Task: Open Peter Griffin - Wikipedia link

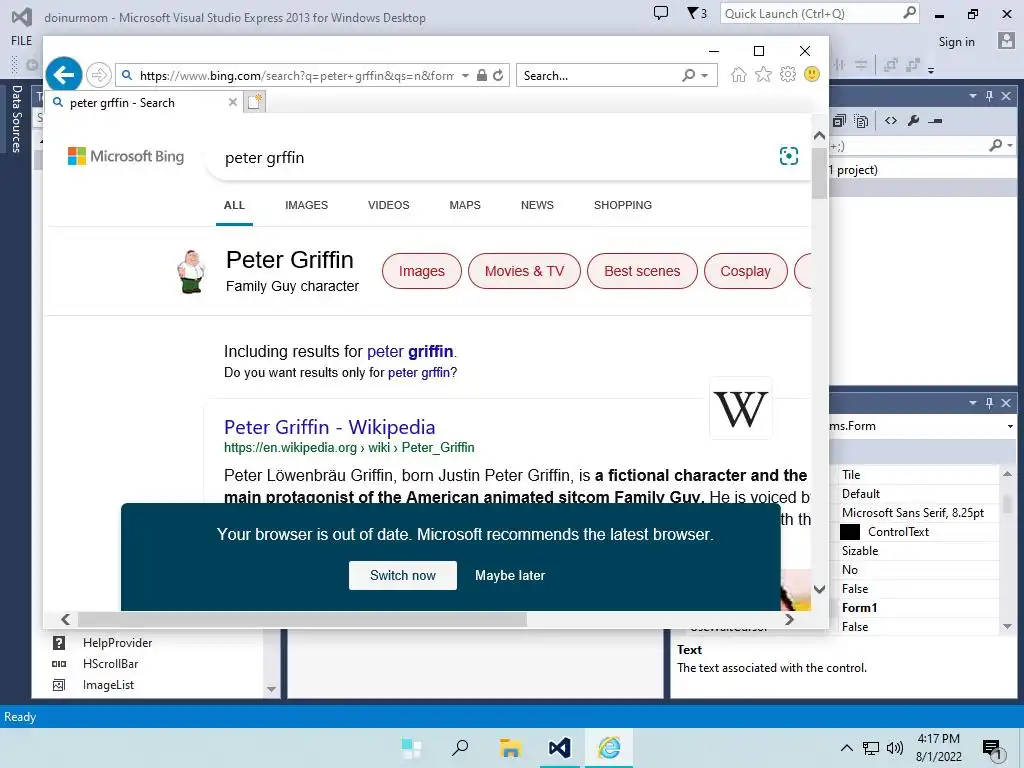Action: [329, 427]
